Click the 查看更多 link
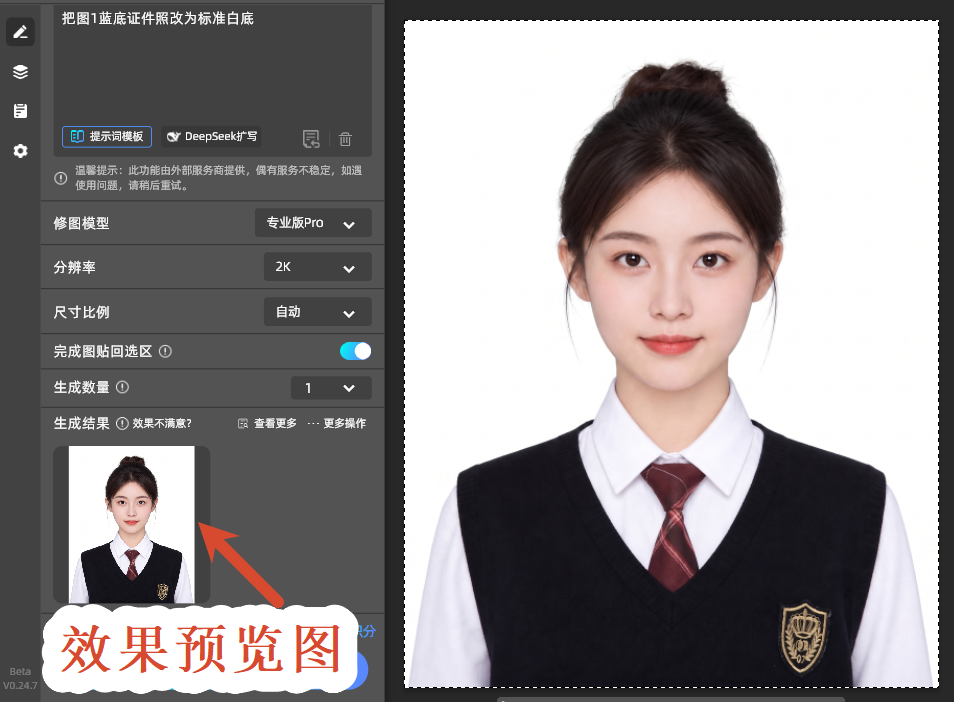Screen dimensions: 954x702 [x=267, y=423]
